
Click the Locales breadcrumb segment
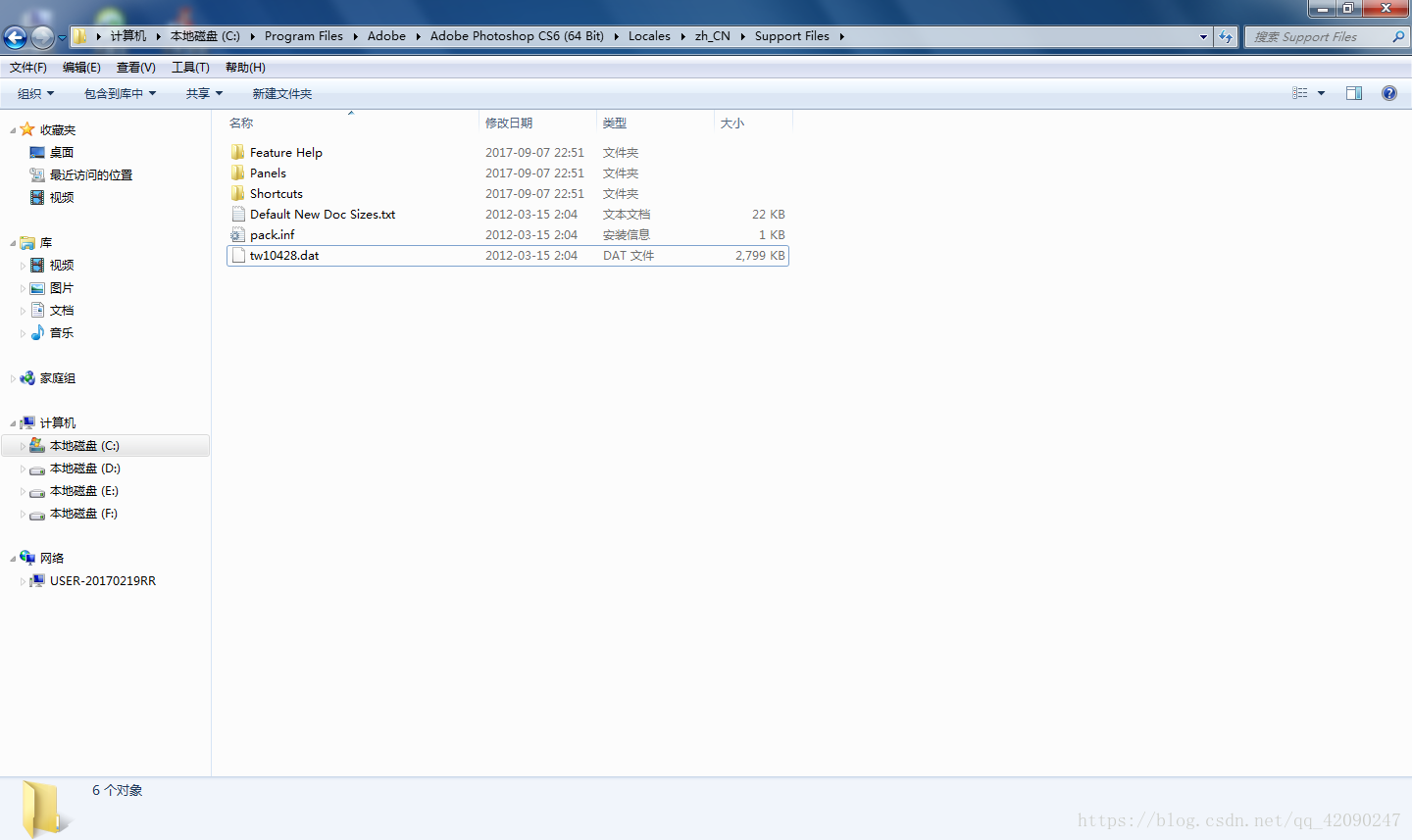(x=649, y=36)
